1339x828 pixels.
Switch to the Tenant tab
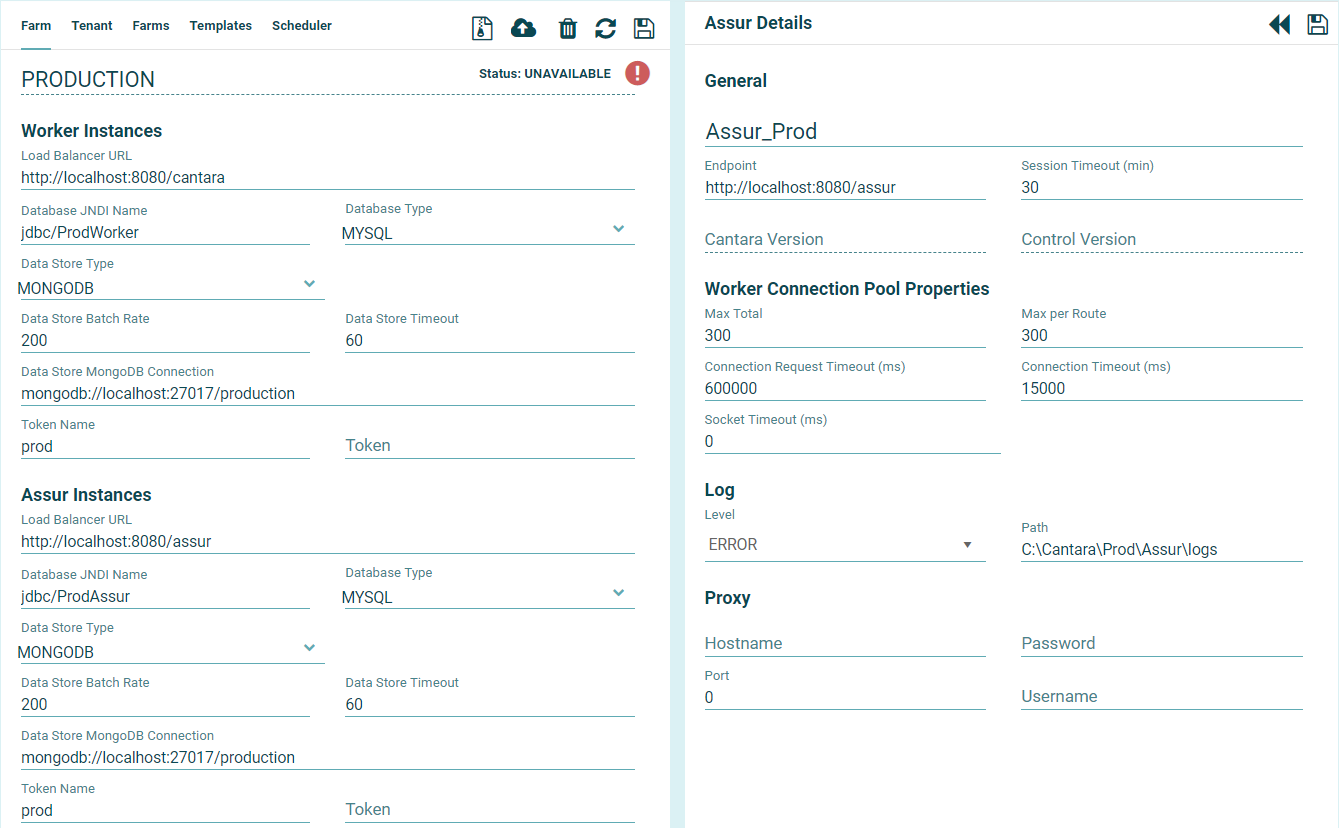[x=92, y=26]
